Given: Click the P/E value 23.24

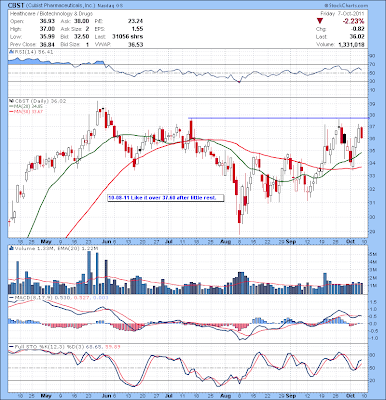Looking at the screenshot, I should click(136, 21).
